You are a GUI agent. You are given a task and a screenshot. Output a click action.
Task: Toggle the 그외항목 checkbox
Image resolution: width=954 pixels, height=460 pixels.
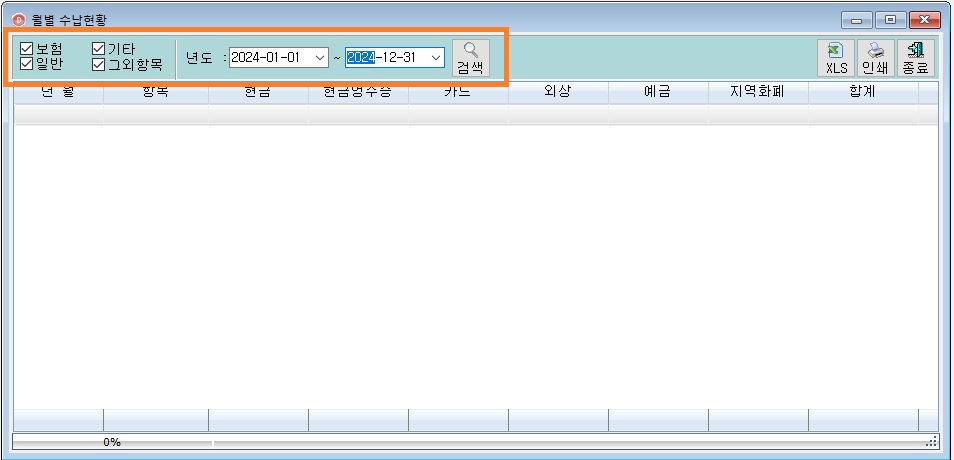pos(99,64)
